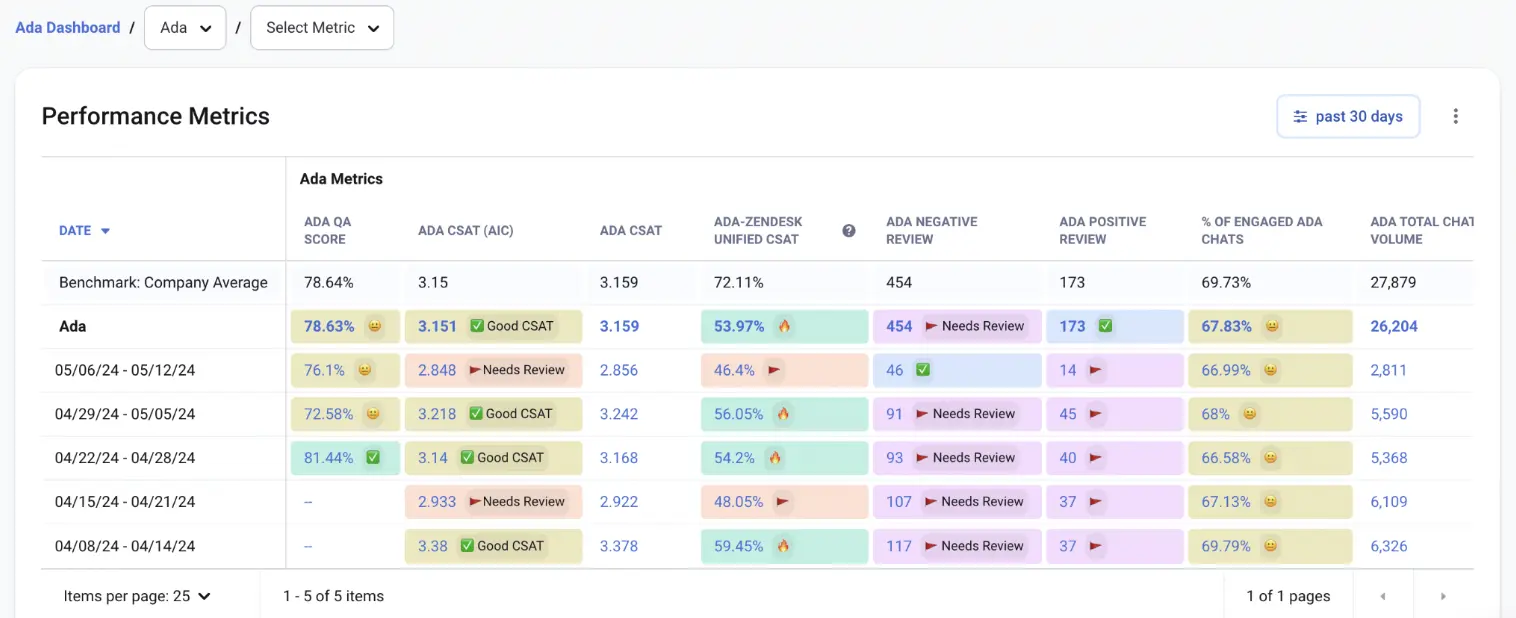Click total chat volume value 26,204
Screen dimensions: 1516x618
tap(1394, 326)
